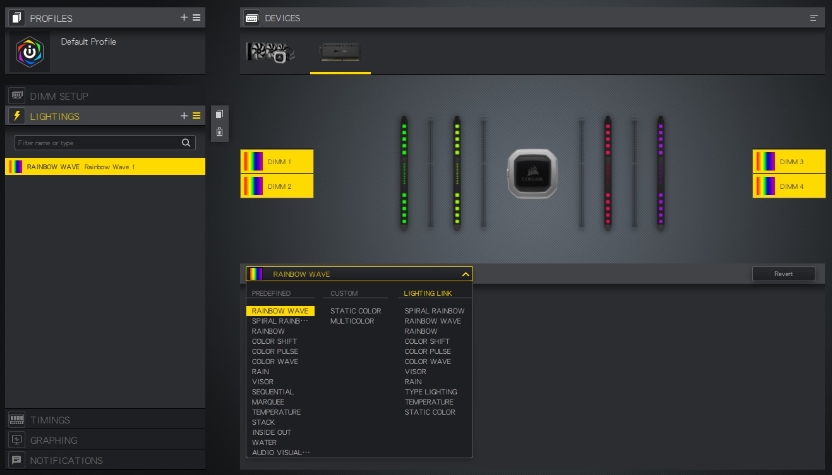
Task: Choose Lighting Link Rainbow
Action: point(421,331)
